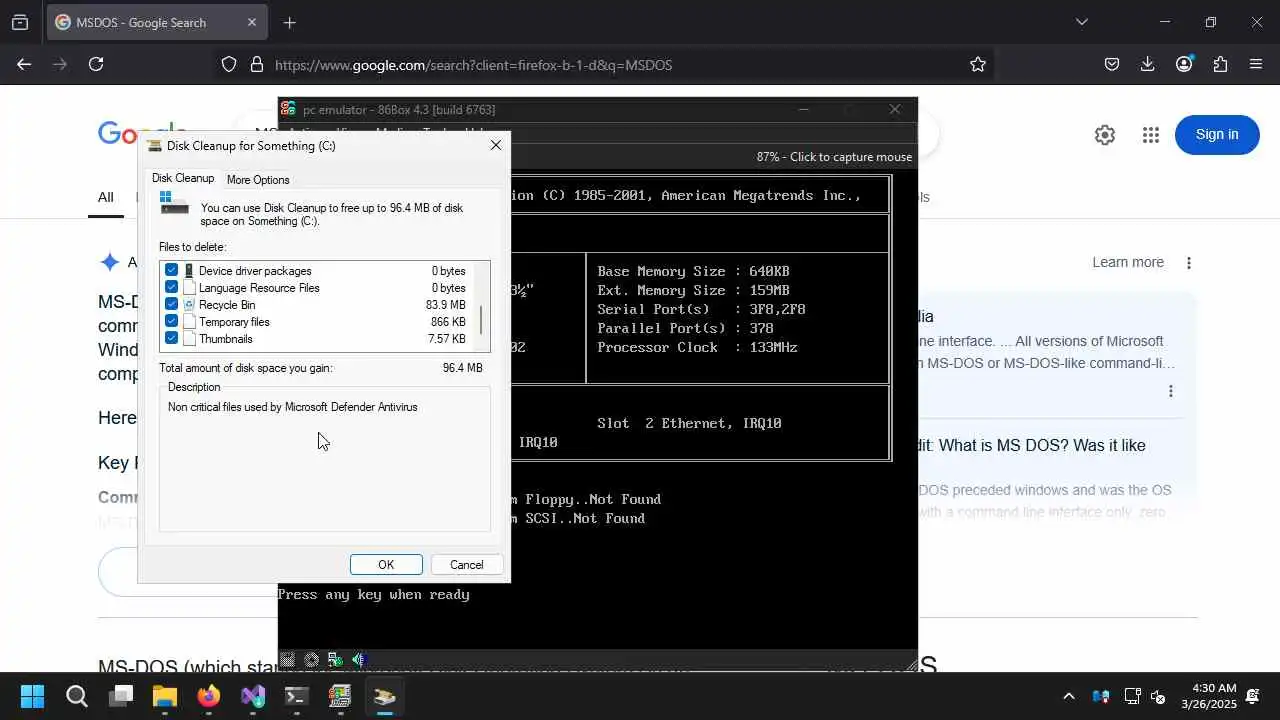Open Task View on the taskbar
Viewport: 1280px width, 720px height.
pyautogui.click(x=121, y=696)
